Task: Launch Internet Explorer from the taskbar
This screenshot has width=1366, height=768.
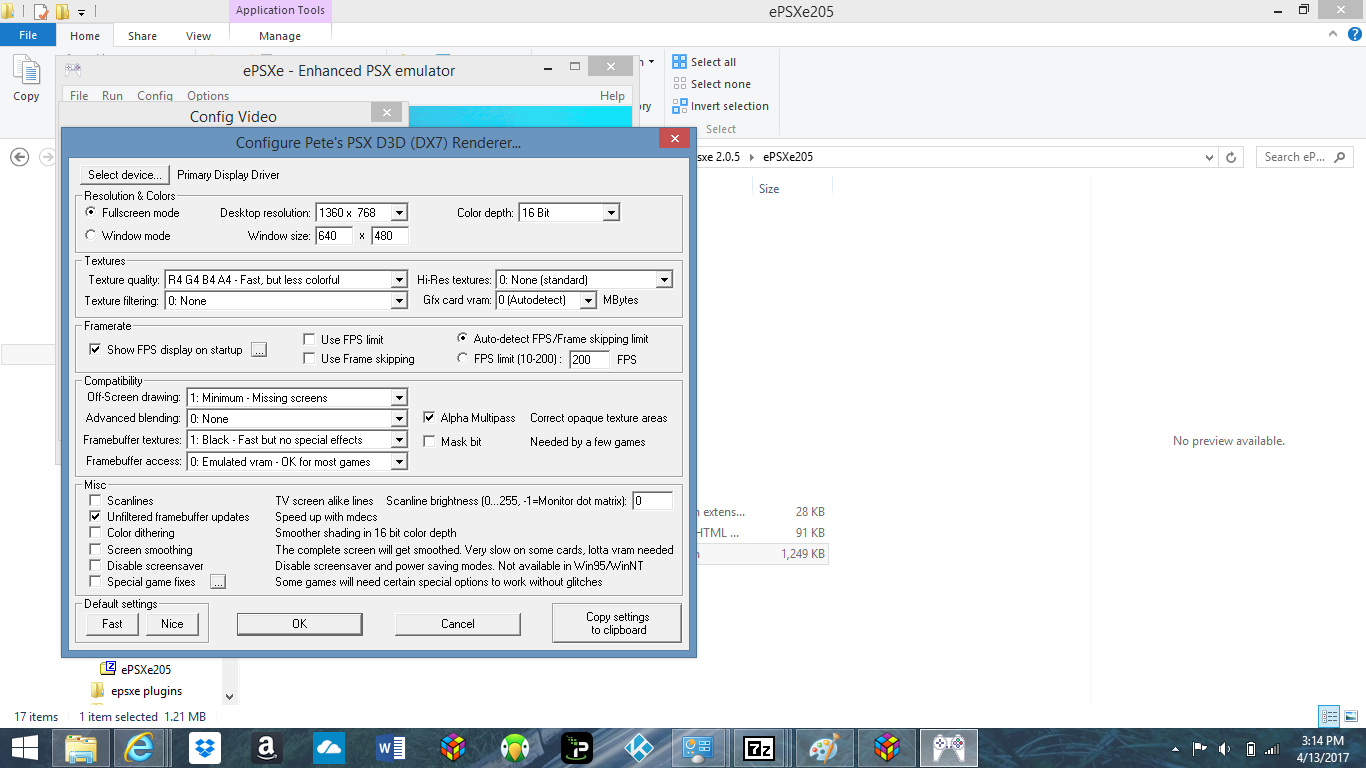Action: (138, 747)
